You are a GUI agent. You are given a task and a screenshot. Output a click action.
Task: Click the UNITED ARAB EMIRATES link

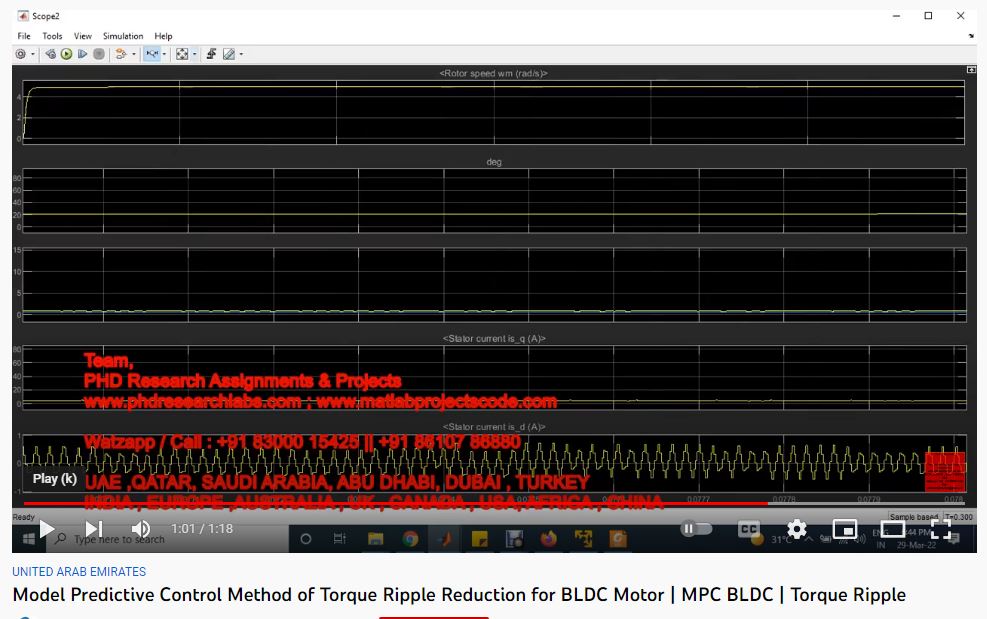pos(79,572)
